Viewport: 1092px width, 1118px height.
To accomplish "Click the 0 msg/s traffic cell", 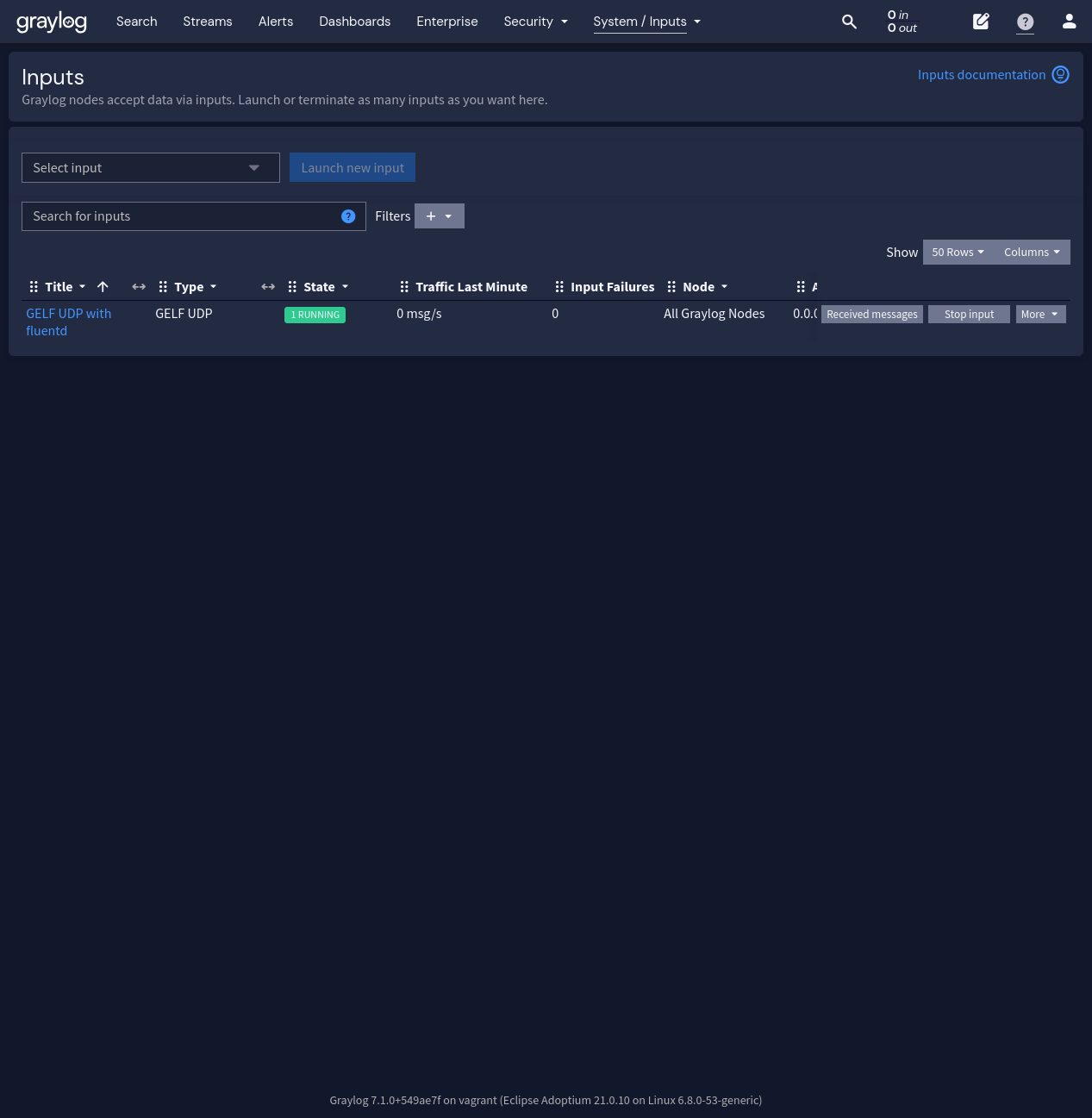I will coord(419,314).
